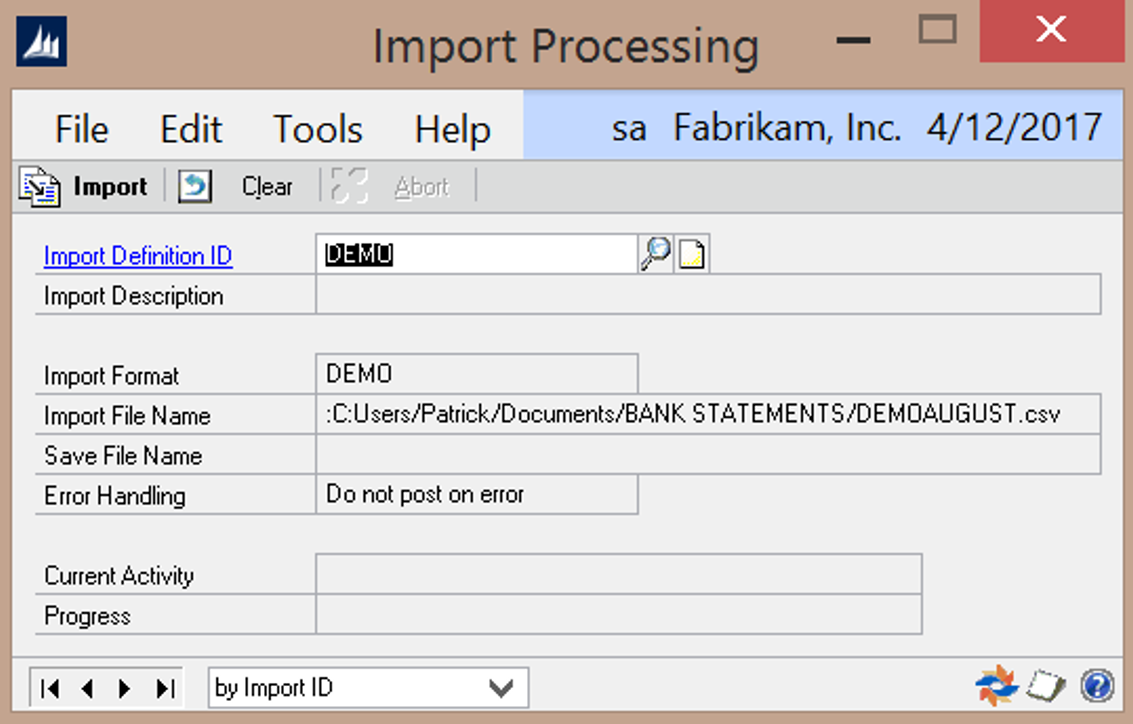Open the note icon beside Import Definition ID
Viewport: 1133px width, 724px height.
pos(691,256)
